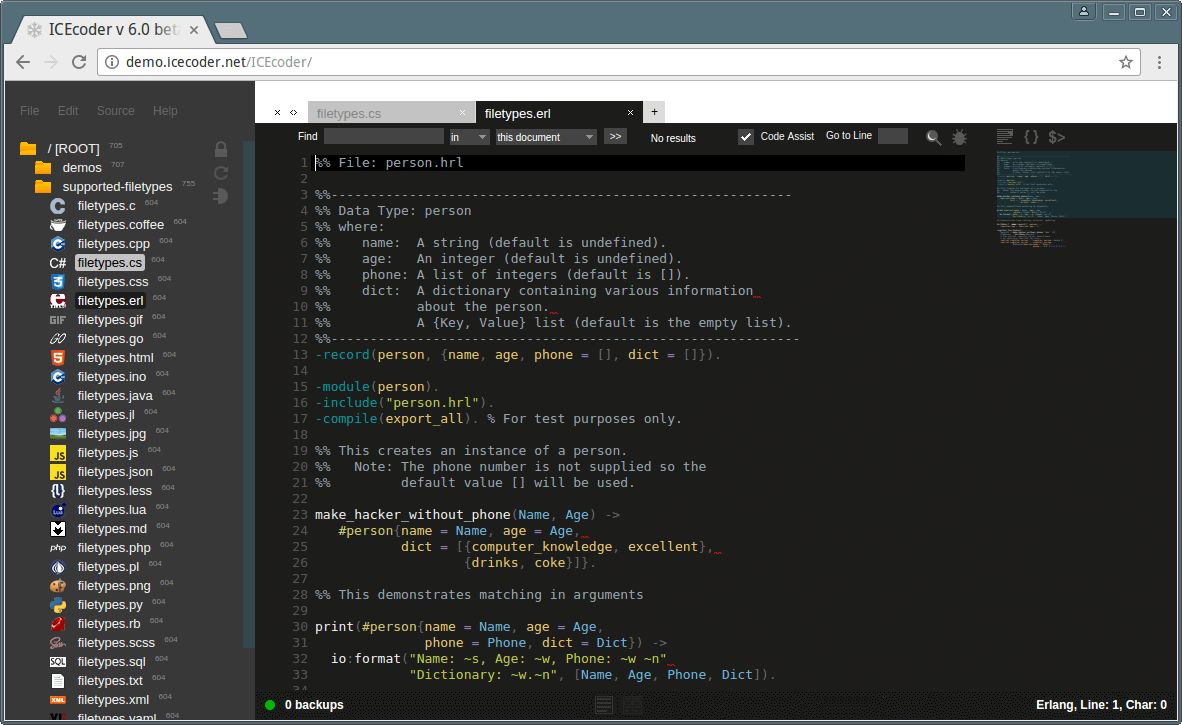Open the search magnifier tool

(x=933, y=137)
